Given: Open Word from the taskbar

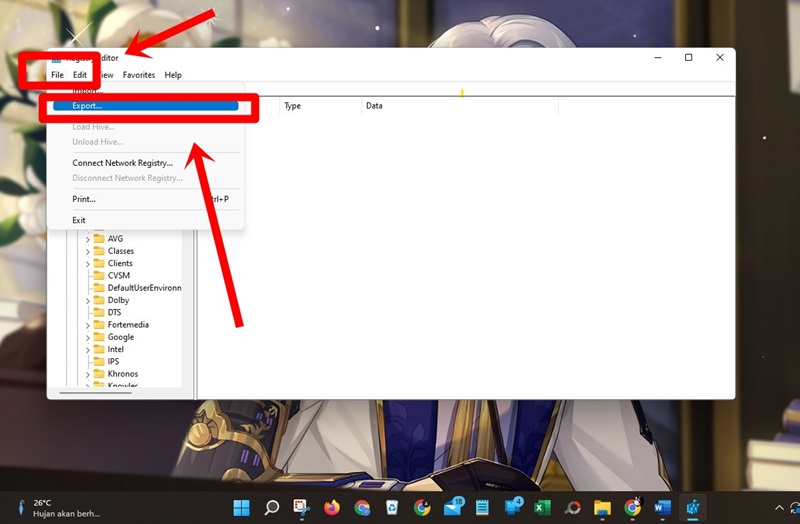Looking at the screenshot, I should pos(662,508).
